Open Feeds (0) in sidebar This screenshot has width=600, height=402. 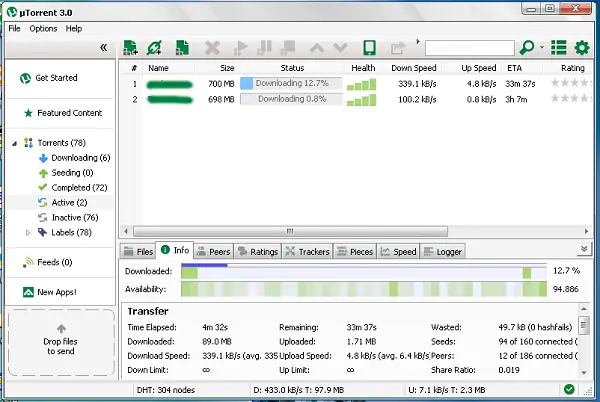pos(47,262)
